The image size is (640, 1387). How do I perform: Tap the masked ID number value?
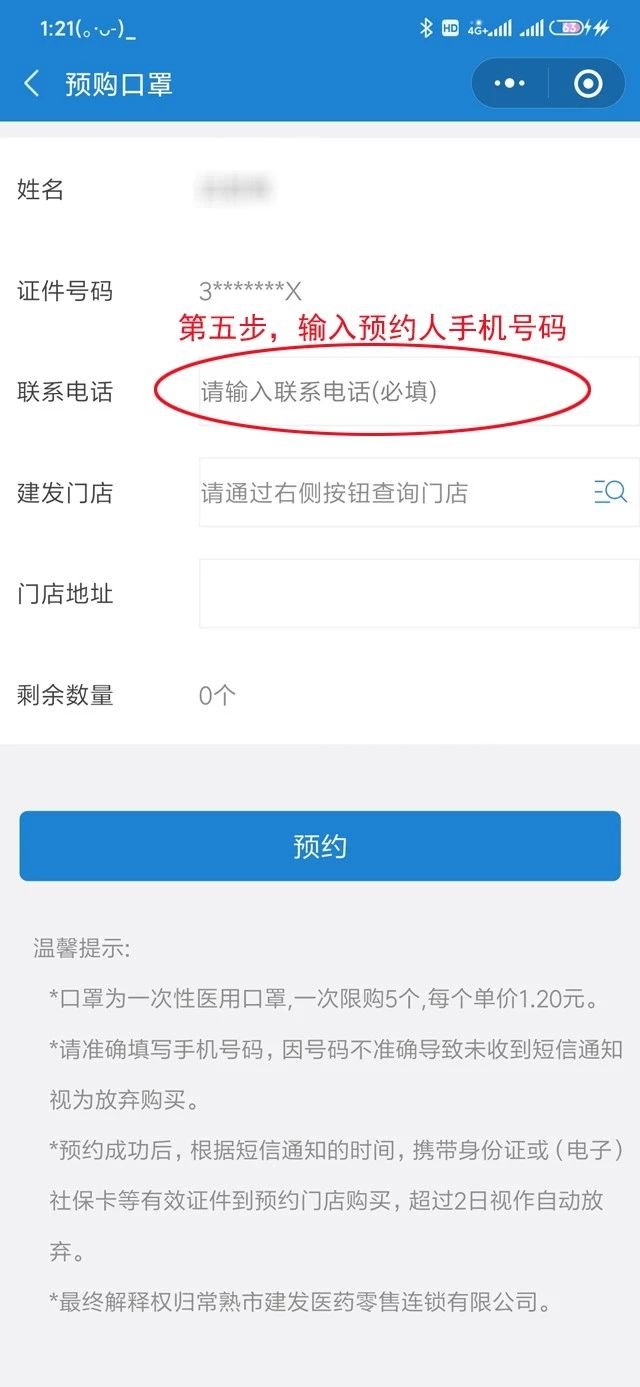pyautogui.click(x=251, y=292)
